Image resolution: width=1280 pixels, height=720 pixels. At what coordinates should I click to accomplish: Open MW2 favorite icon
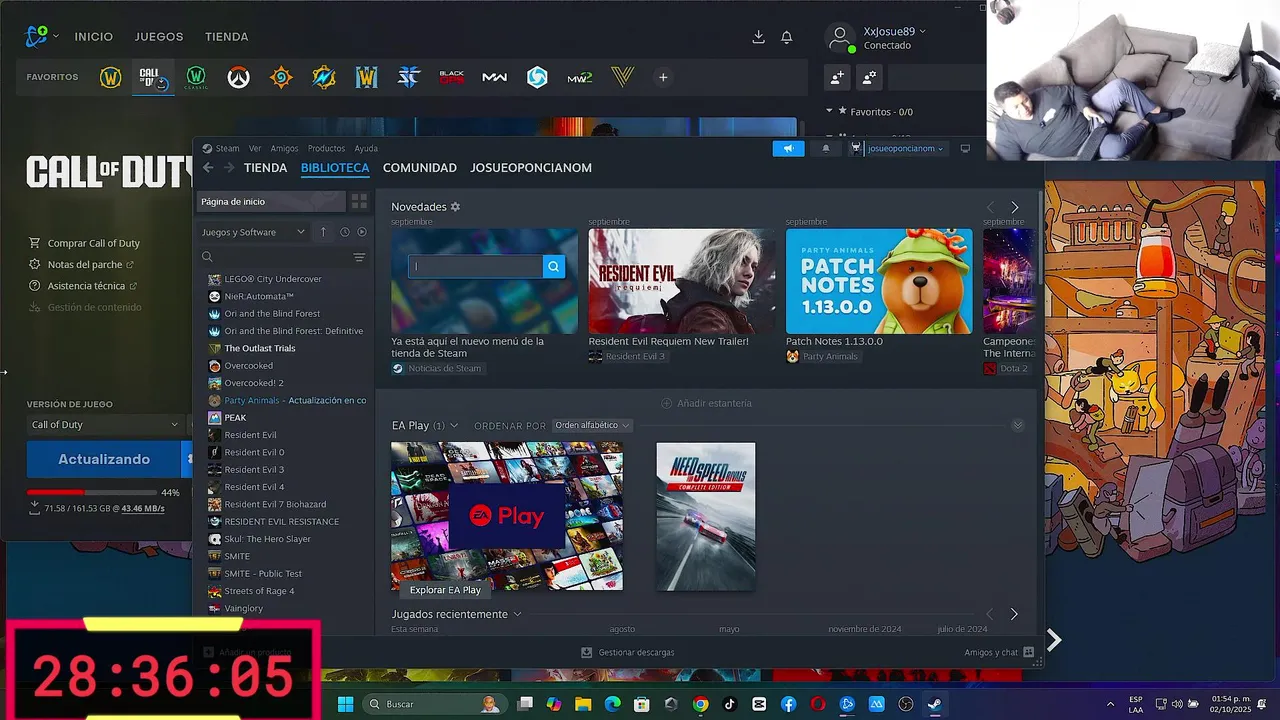tap(580, 77)
